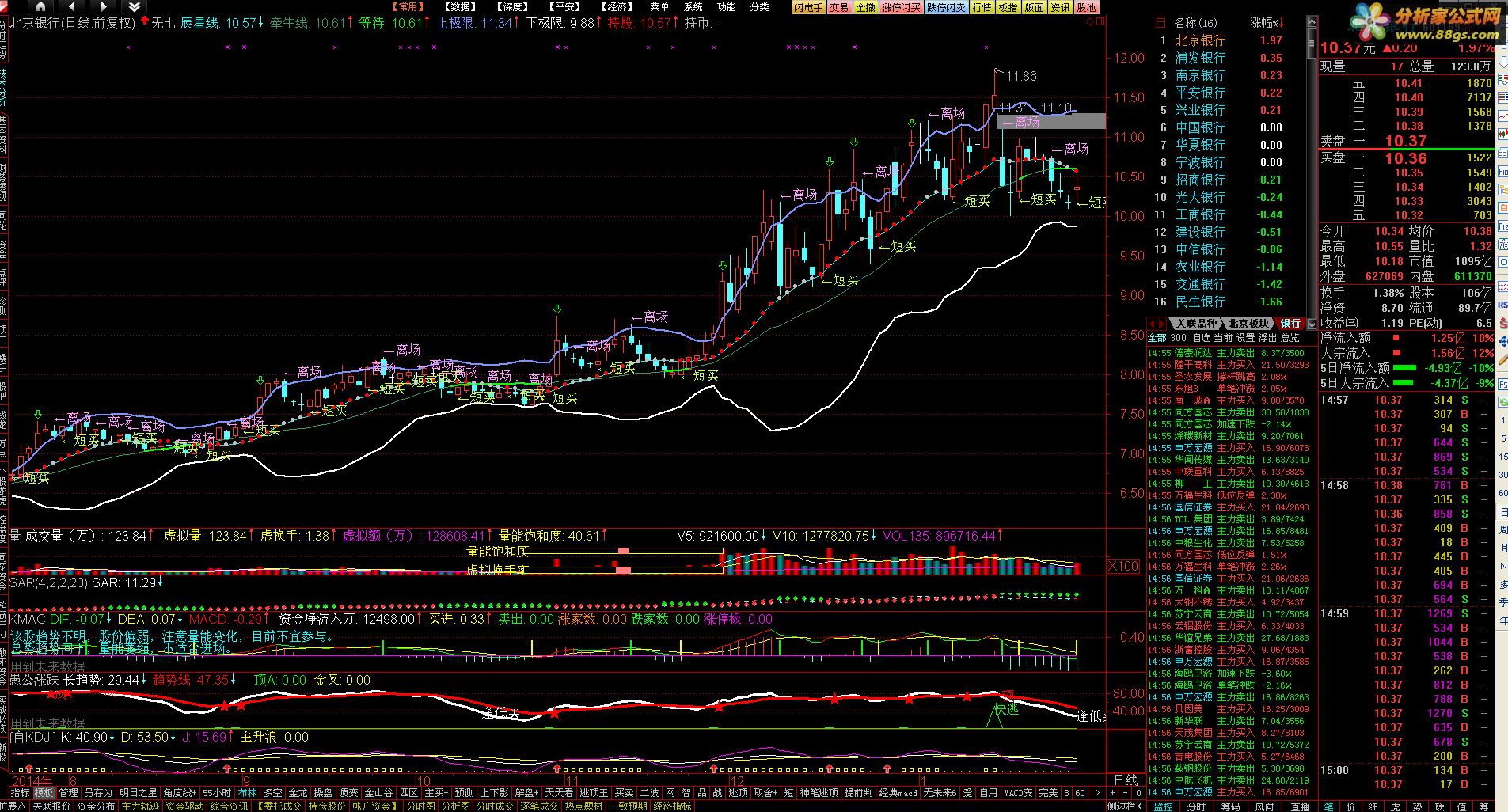The width and height of the screenshot is (1508, 812).
Task: Click the 日线 period selector
Action: pos(1125,780)
